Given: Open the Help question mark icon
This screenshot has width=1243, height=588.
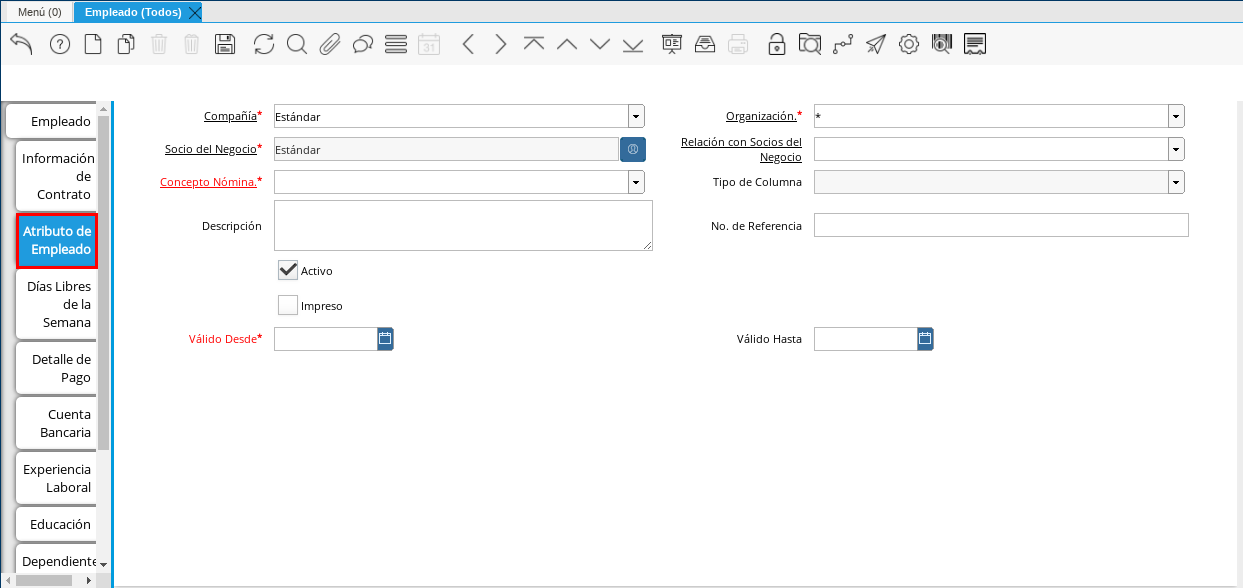Looking at the screenshot, I should click(x=60, y=44).
